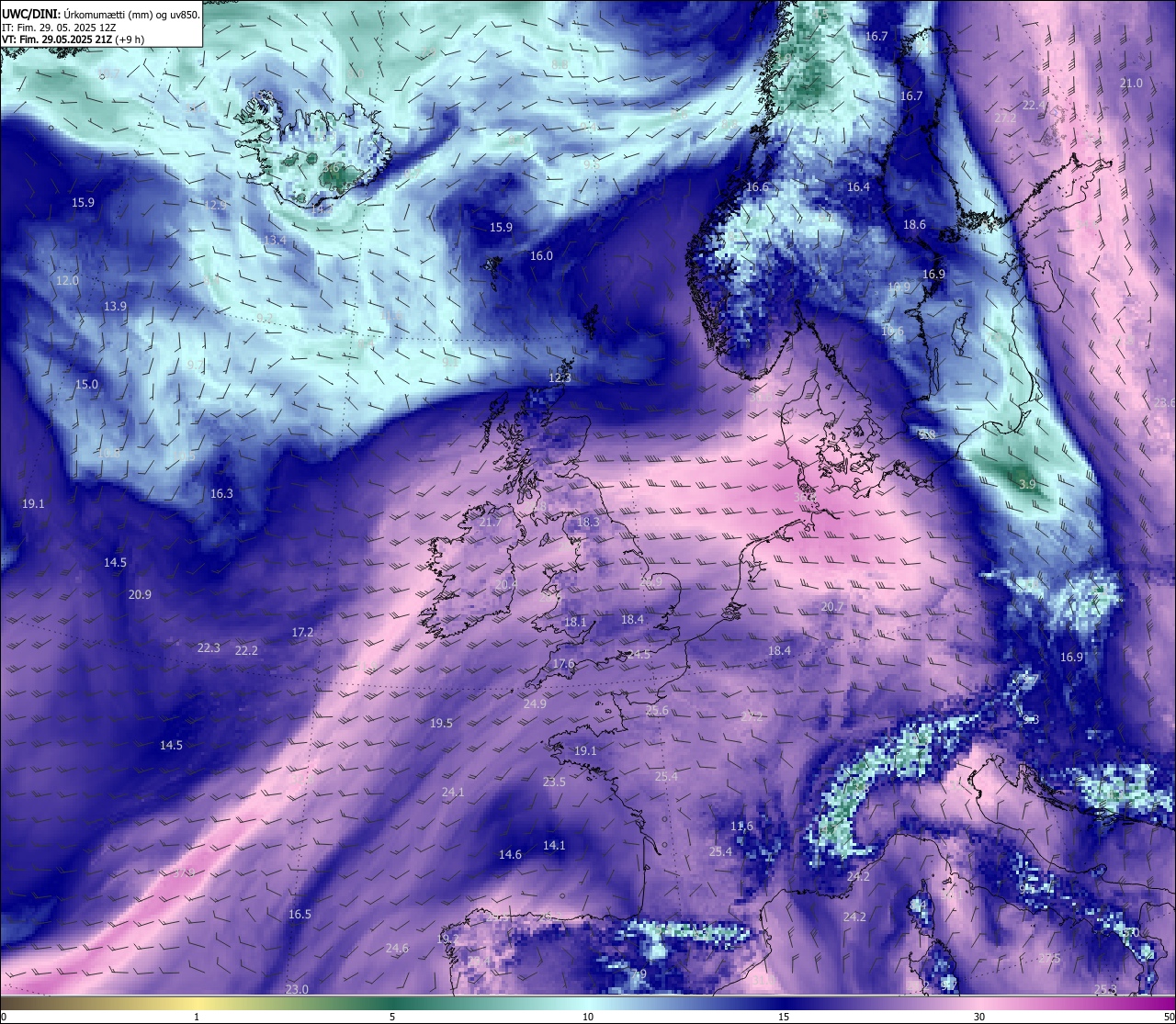Click the 24.1 value label

pos(453,793)
